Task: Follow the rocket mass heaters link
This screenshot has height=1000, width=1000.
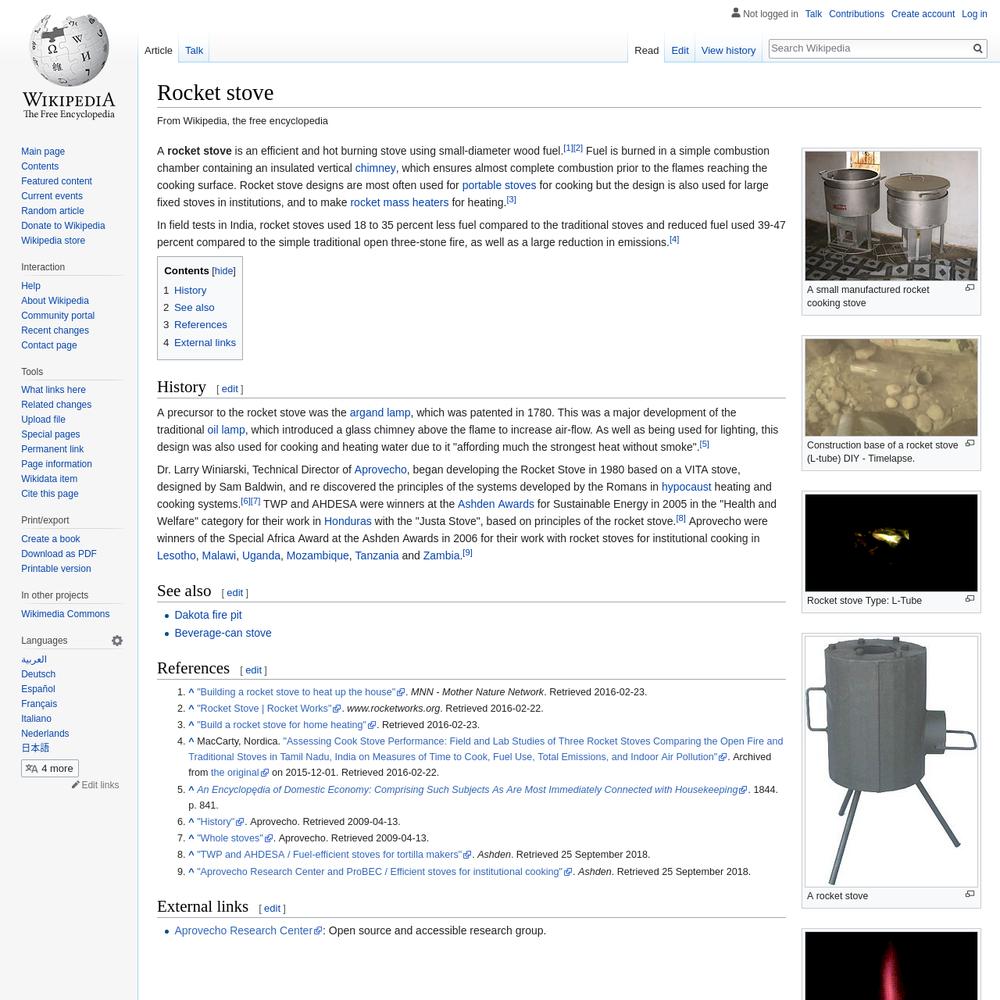Action: (x=399, y=202)
